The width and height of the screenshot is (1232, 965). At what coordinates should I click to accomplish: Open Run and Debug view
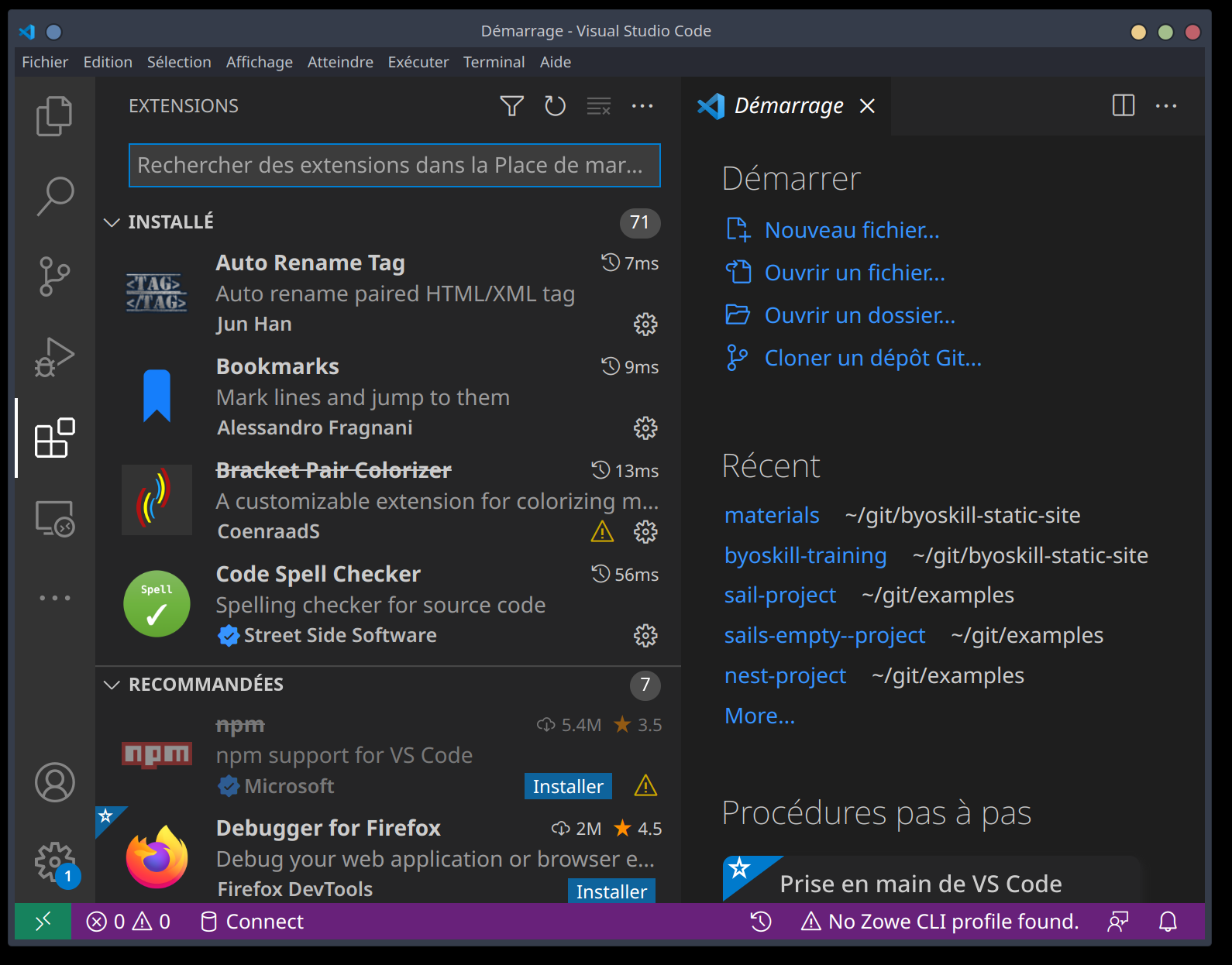pyautogui.click(x=54, y=357)
